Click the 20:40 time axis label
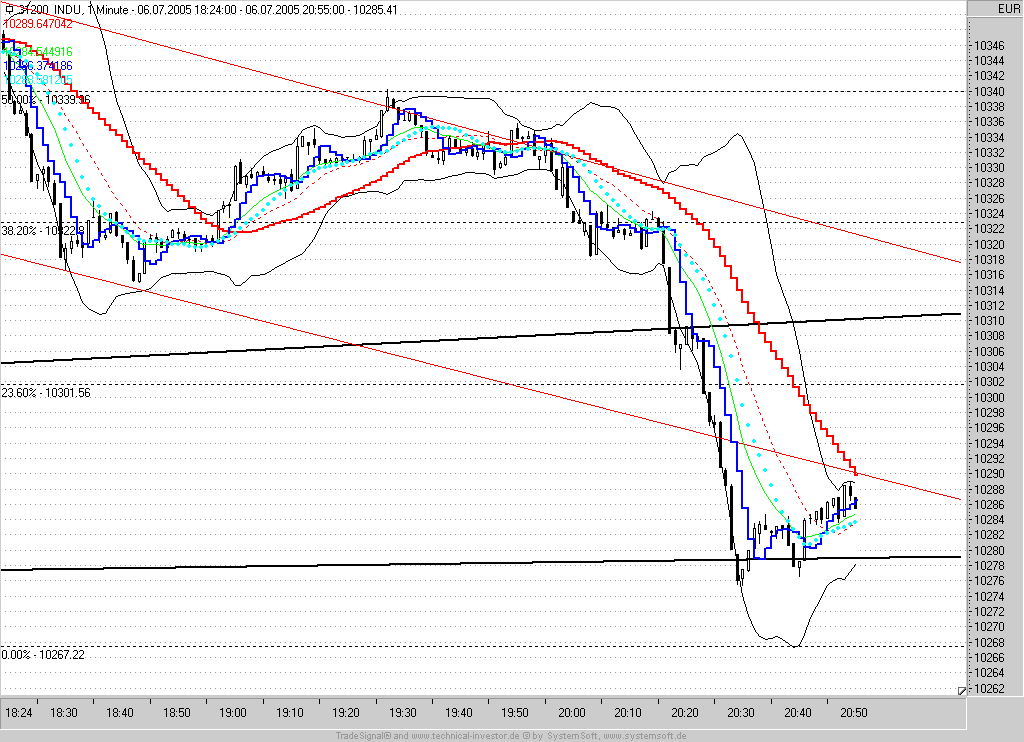Image resolution: width=1024 pixels, height=742 pixels. pos(797,713)
